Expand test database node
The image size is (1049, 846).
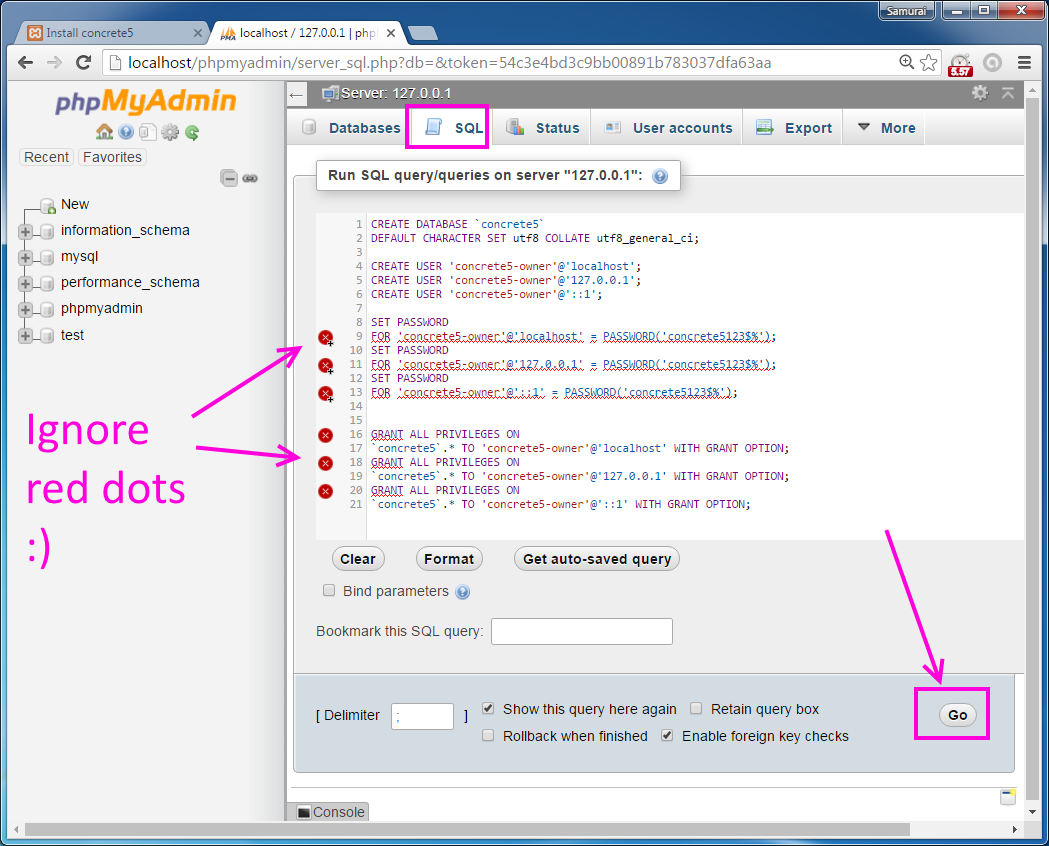point(25,336)
